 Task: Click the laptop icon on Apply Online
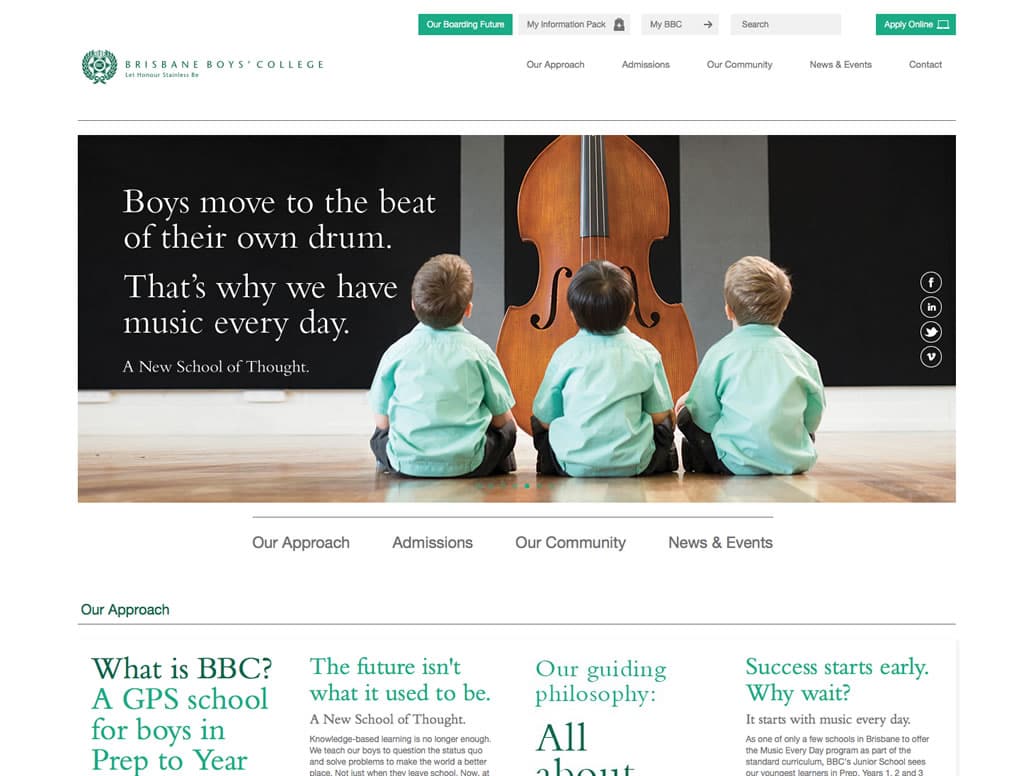click(942, 25)
